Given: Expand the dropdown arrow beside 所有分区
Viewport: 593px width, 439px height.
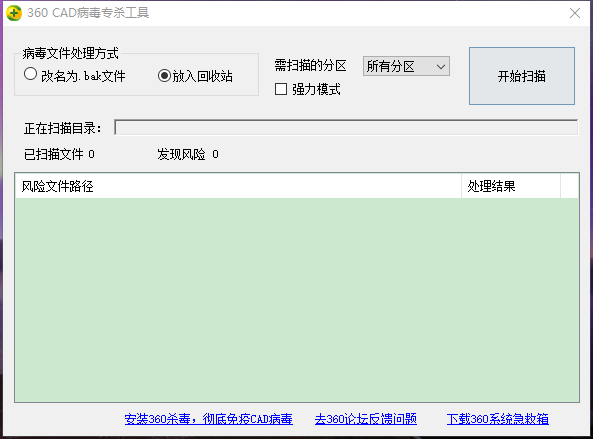Looking at the screenshot, I should pos(441,67).
